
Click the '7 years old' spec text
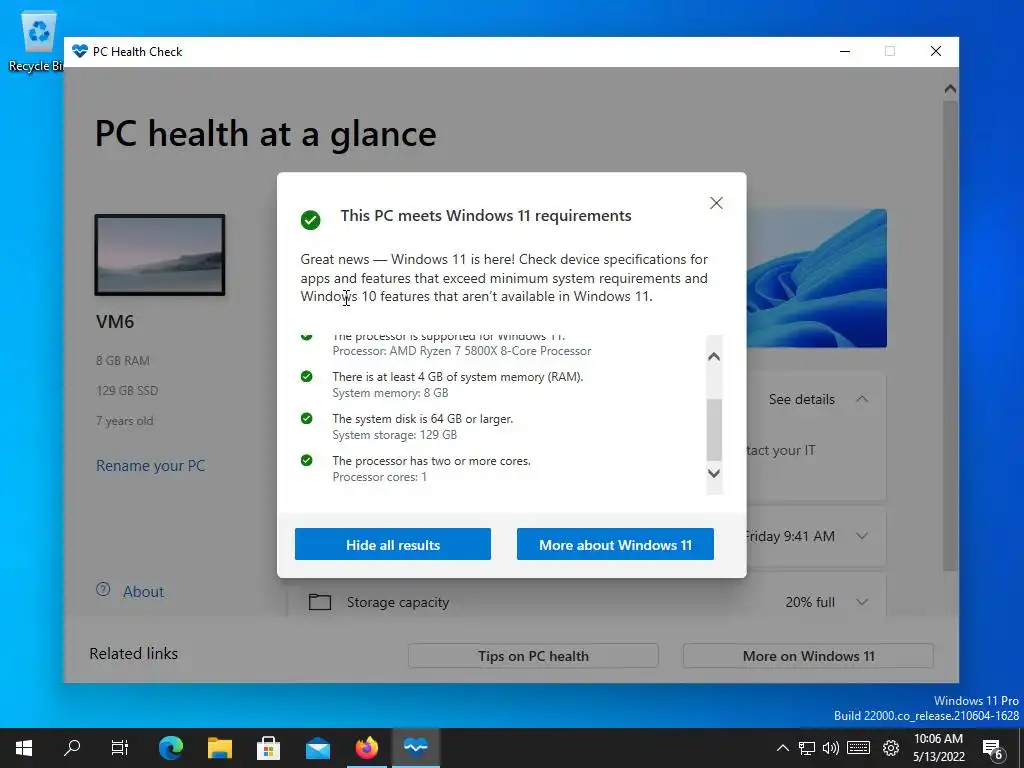point(125,421)
